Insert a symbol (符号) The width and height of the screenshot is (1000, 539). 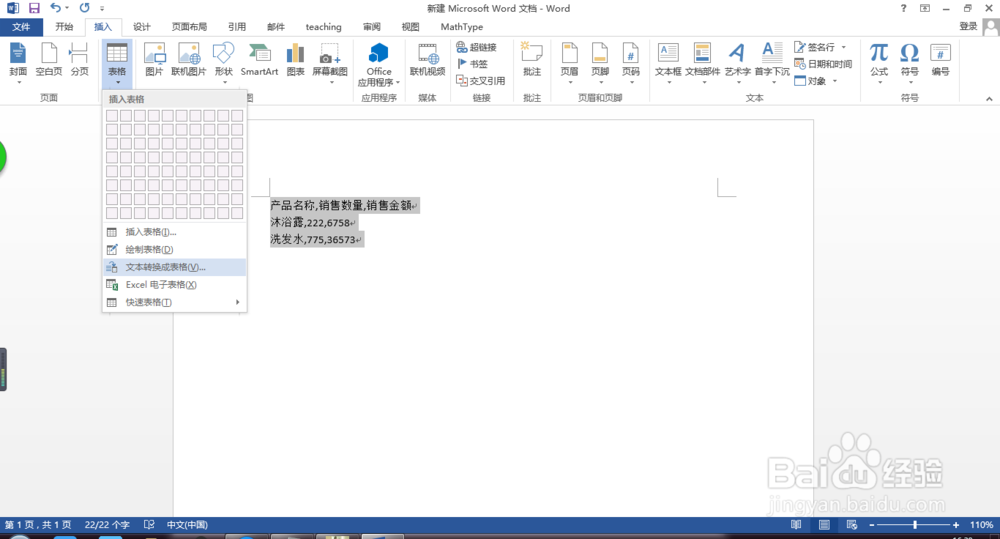909,63
